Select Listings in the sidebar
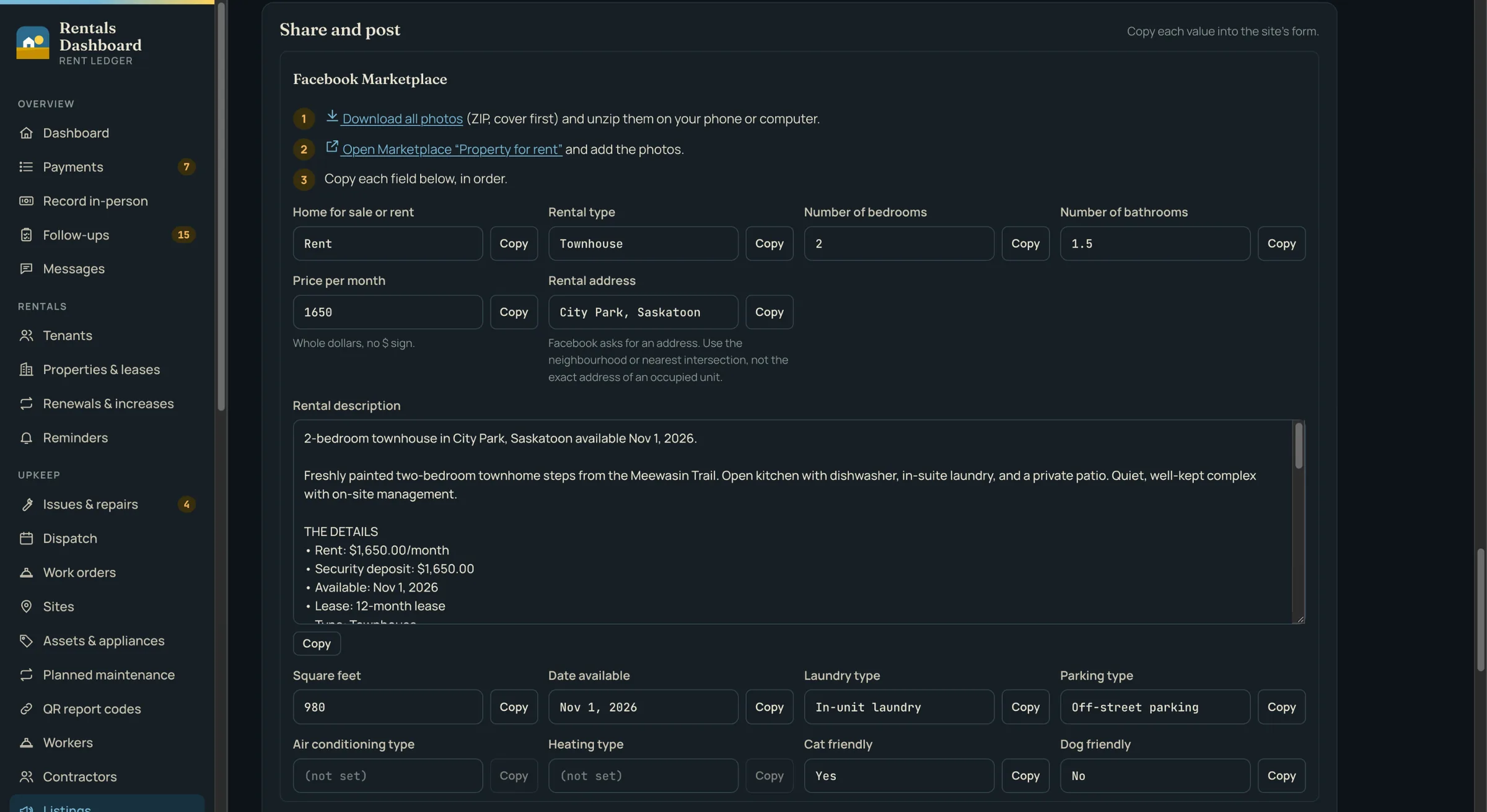This screenshot has height=812, width=1487. pyautogui.click(x=107, y=805)
